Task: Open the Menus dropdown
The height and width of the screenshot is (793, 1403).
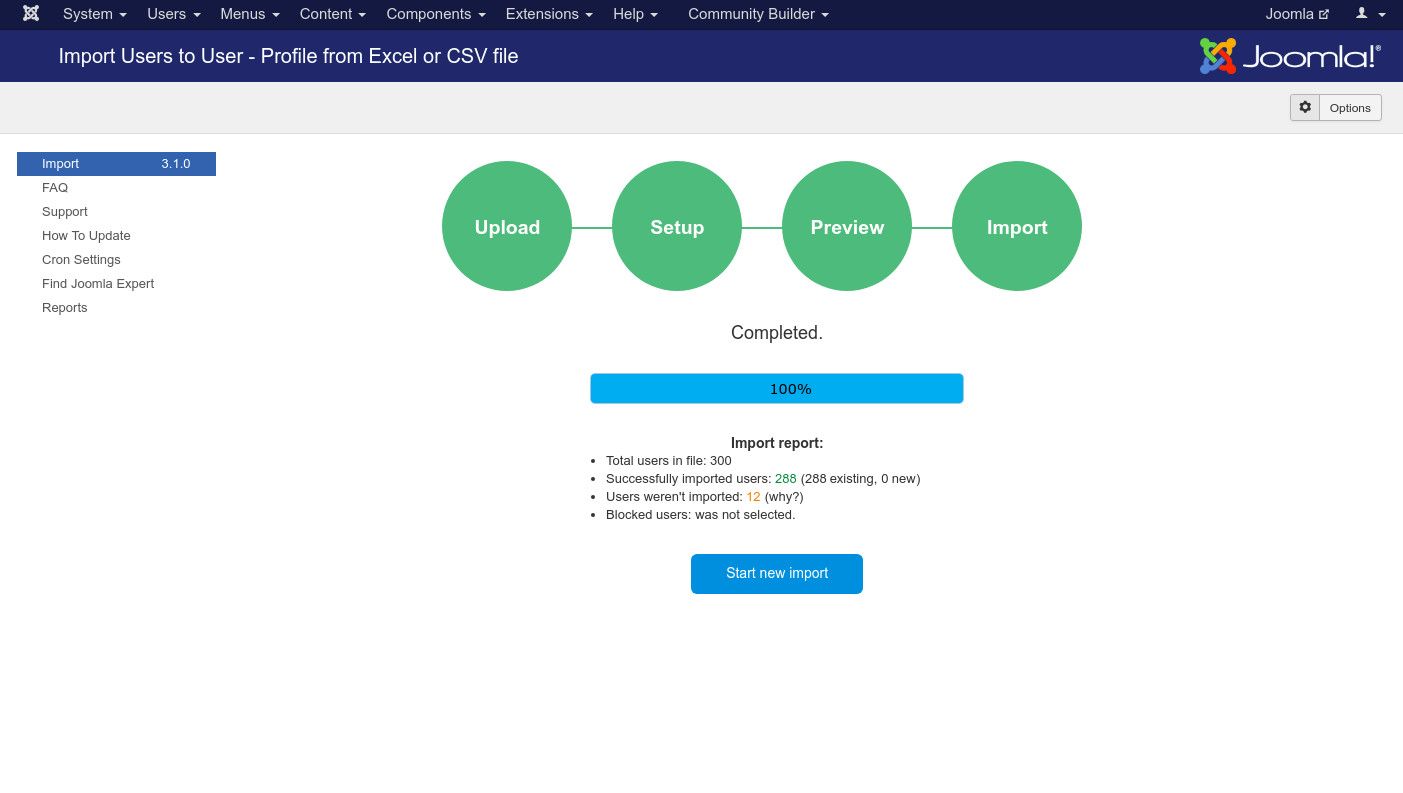Action: click(x=250, y=14)
